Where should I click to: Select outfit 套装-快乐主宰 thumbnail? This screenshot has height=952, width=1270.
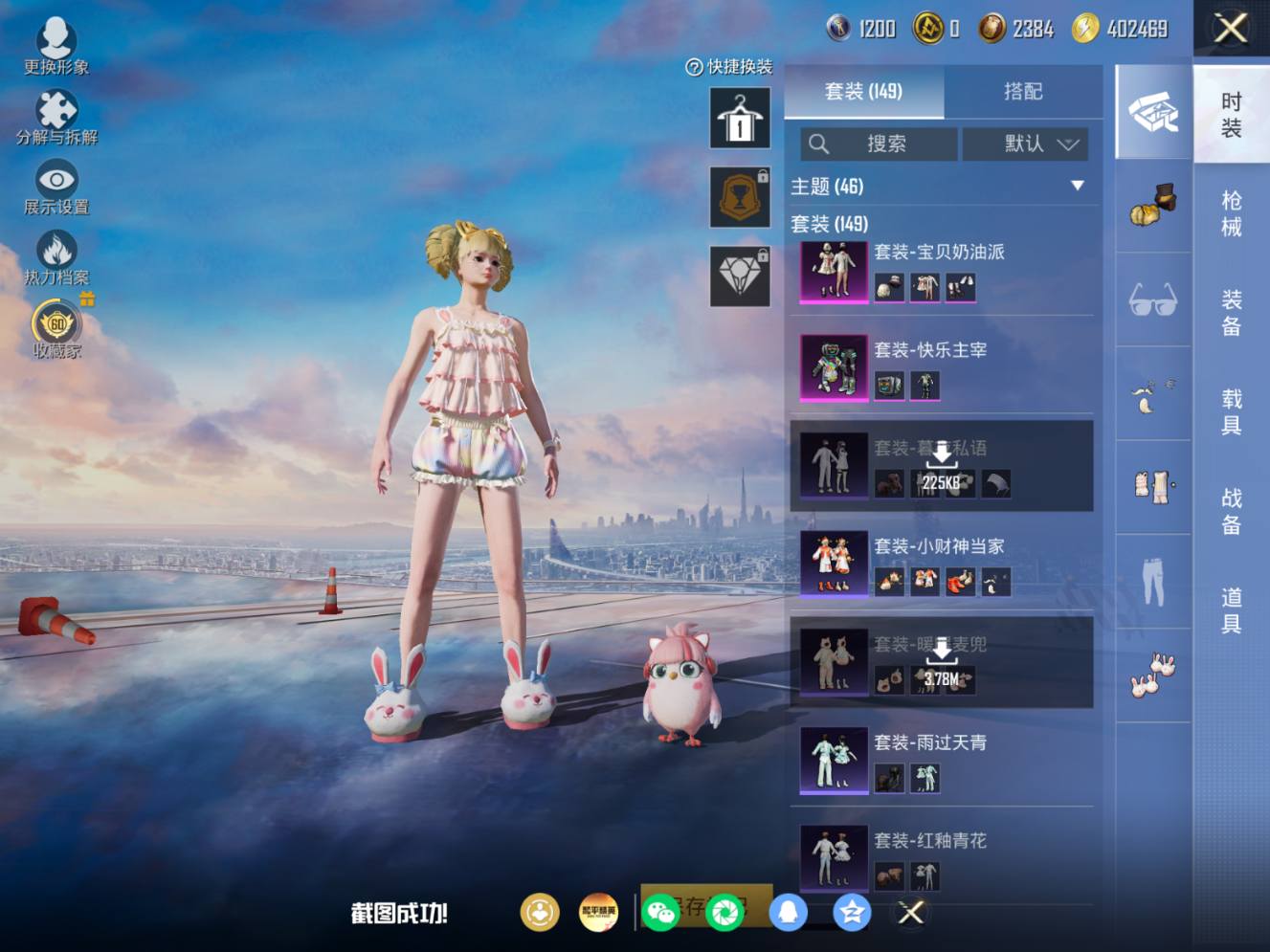[x=834, y=367]
